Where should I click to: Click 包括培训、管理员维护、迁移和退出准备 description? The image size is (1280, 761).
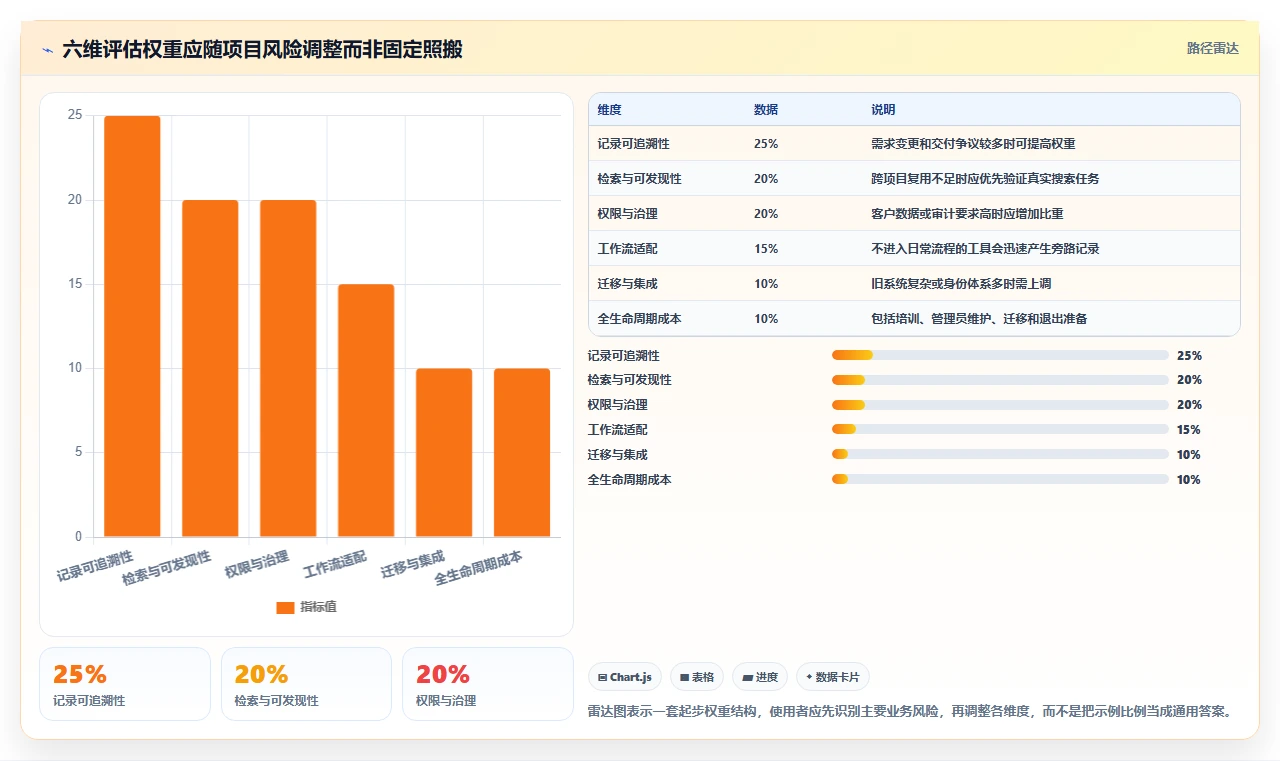pos(979,319)
